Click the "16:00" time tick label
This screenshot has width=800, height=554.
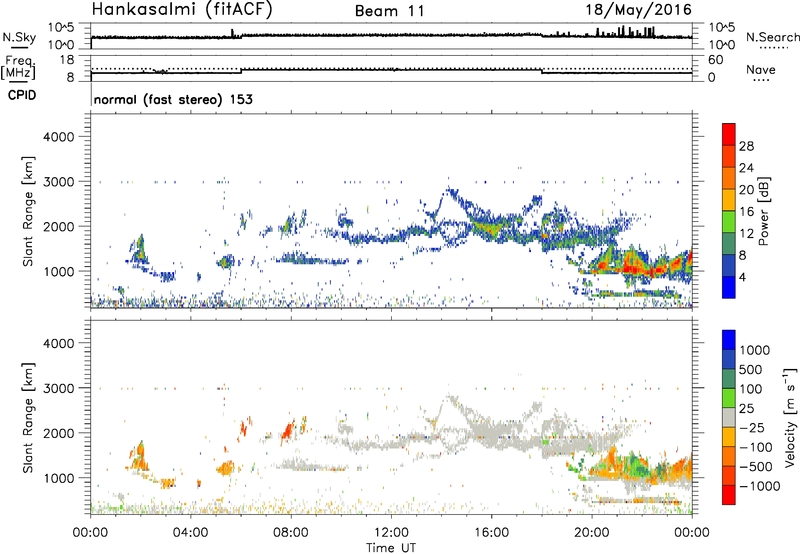click(491, 533)
